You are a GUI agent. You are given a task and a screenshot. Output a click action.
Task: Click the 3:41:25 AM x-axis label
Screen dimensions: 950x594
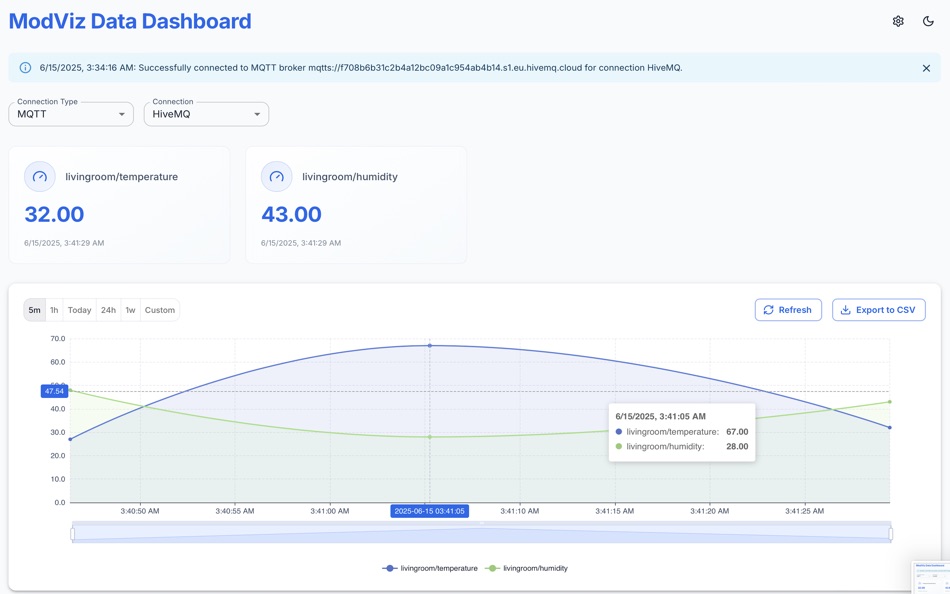pyautogui.click(x=805, y=511)
